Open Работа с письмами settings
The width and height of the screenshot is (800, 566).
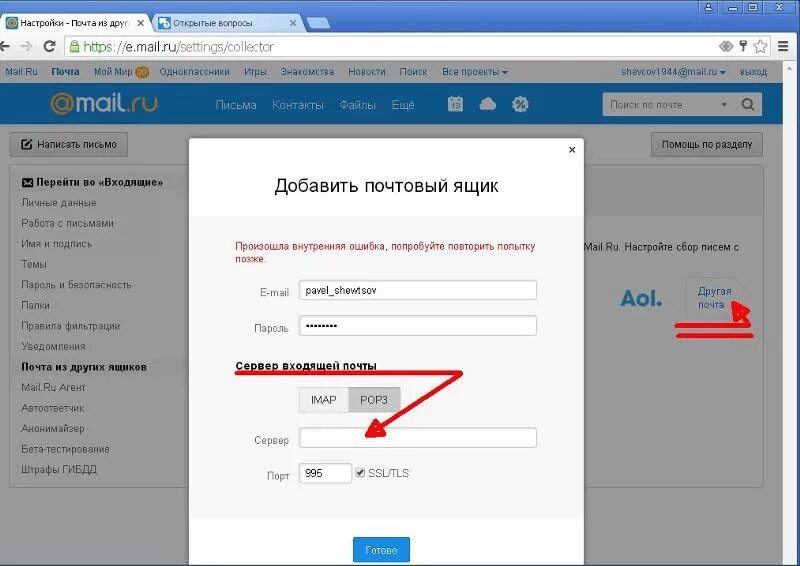pos(67,223)
